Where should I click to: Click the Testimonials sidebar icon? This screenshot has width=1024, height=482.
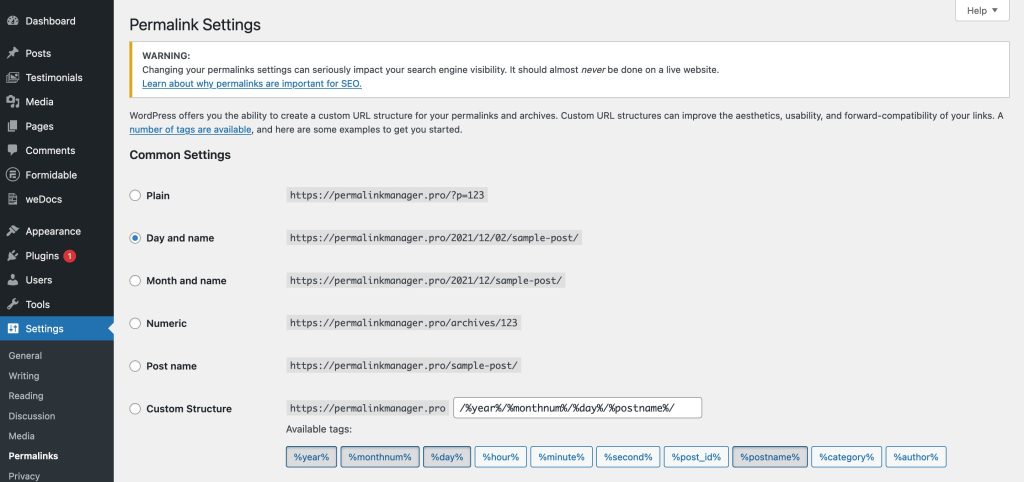12,77
